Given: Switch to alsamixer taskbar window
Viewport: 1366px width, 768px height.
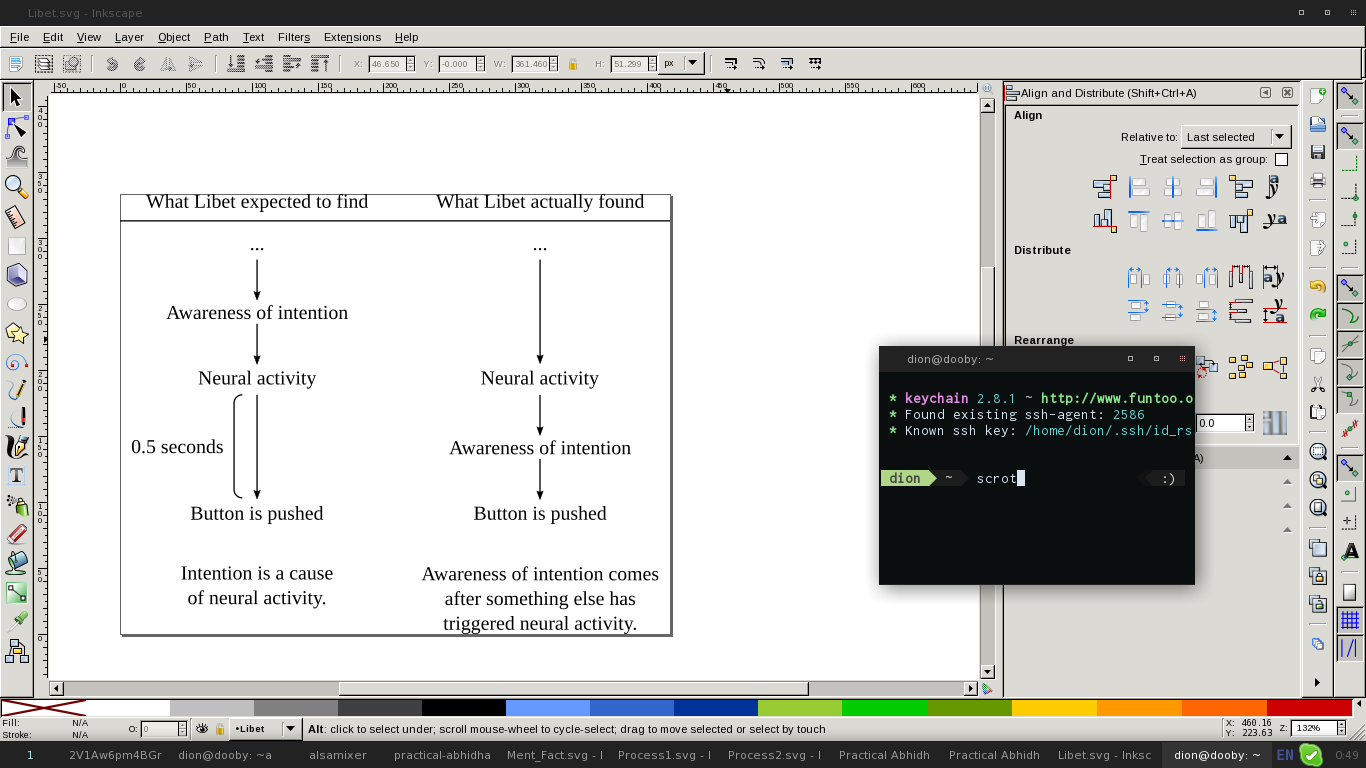Looking at the screenshot, I should 338,755.
